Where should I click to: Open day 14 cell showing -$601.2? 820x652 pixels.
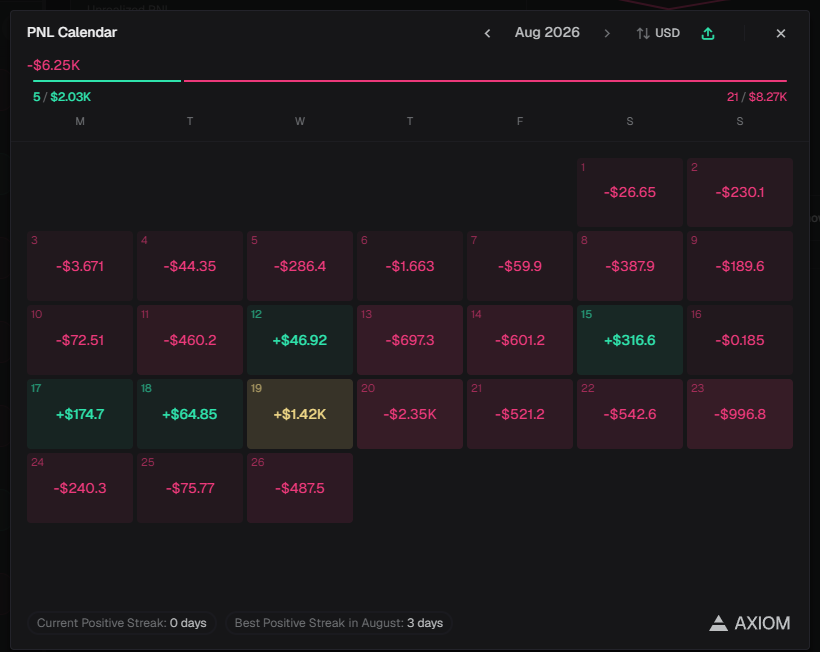[x=520, y=340]
